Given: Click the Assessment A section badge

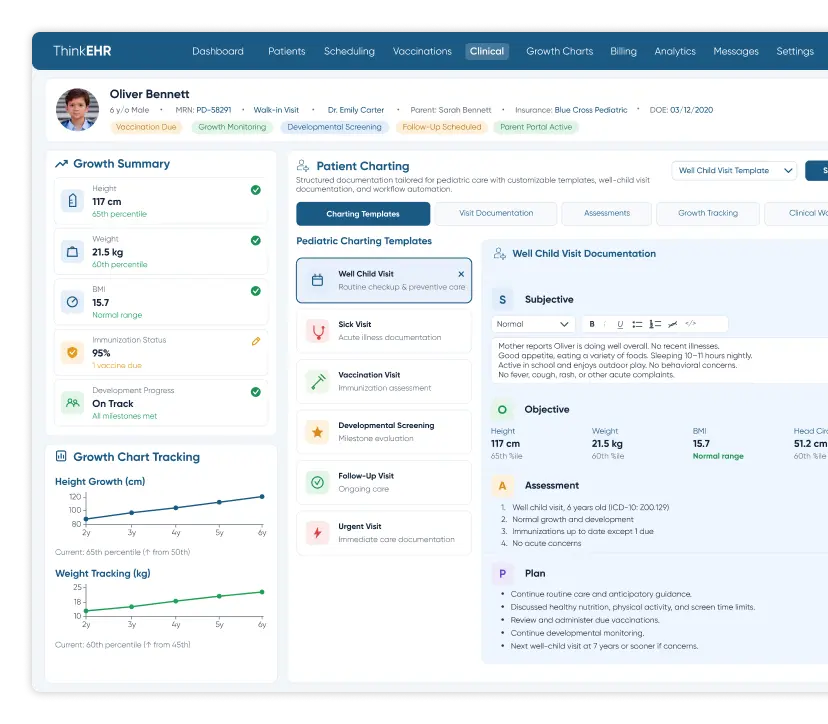Looking at the screenshot, I should pyautogui.click(x=502, y=486).
